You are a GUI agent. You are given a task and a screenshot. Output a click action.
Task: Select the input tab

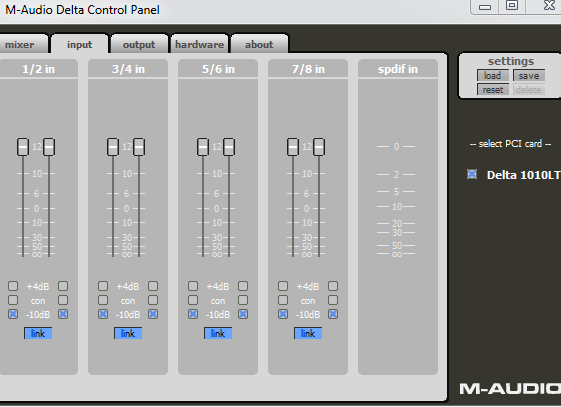click(79, 44)
